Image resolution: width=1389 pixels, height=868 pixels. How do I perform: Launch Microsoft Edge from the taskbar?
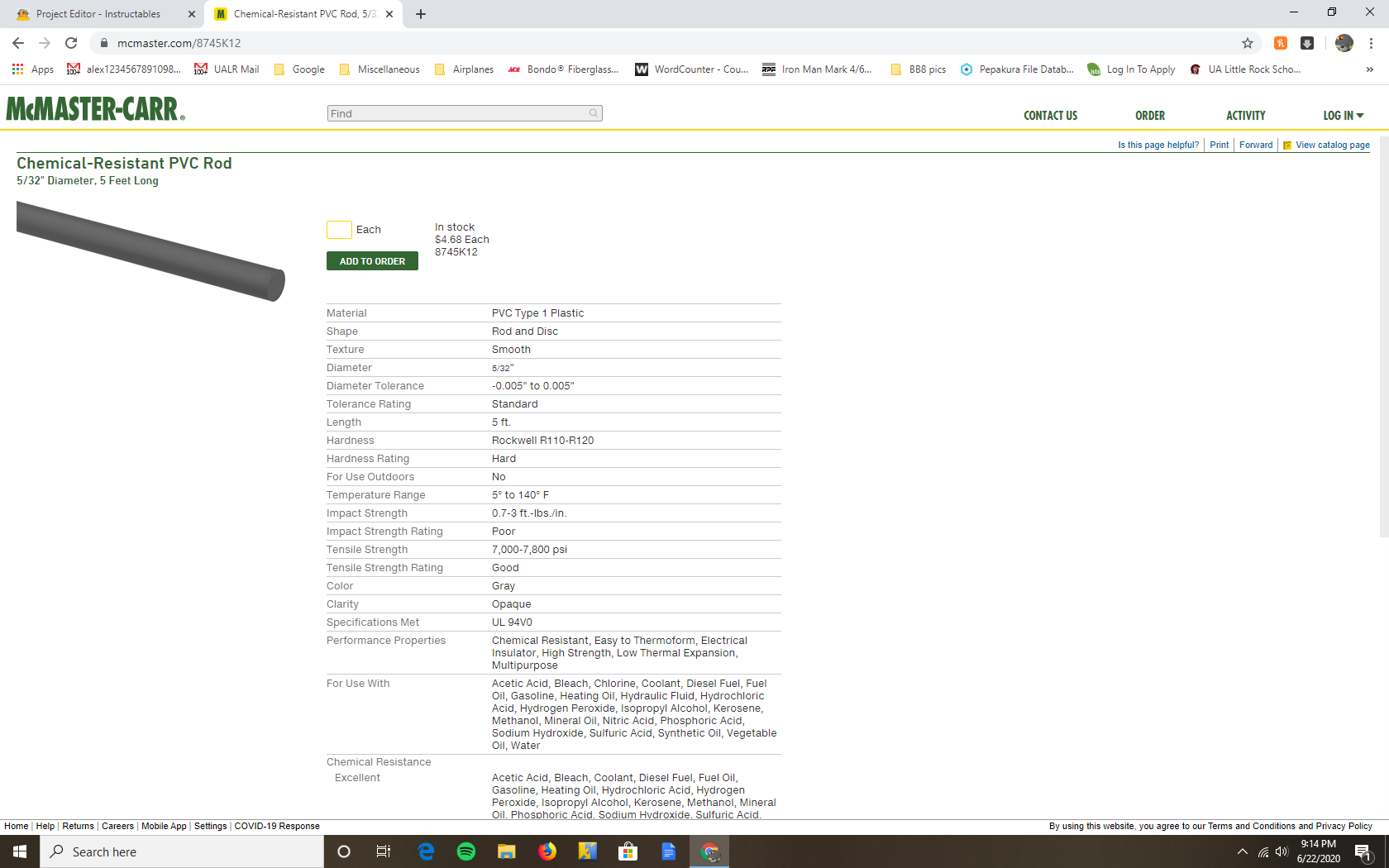(x=426, y=851)
